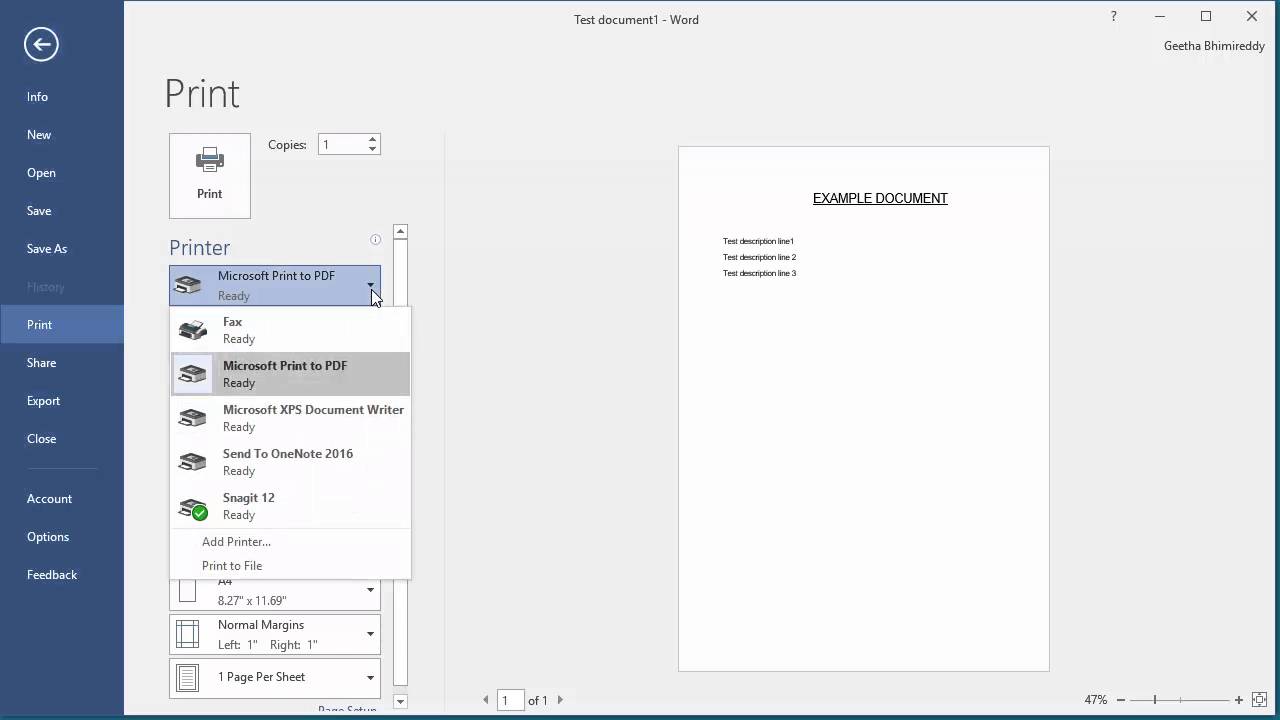Click the Pages Per Sheet icon
Image resolution: width=1280 pixels, height=720 pixels.
187,677
